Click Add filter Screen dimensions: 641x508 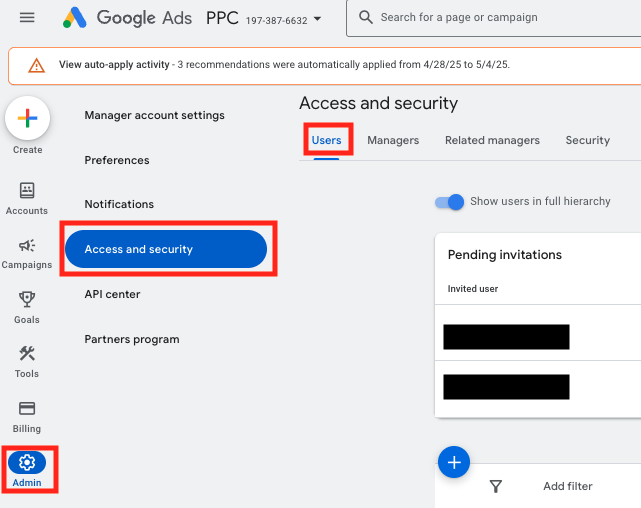tap(567, 486)
